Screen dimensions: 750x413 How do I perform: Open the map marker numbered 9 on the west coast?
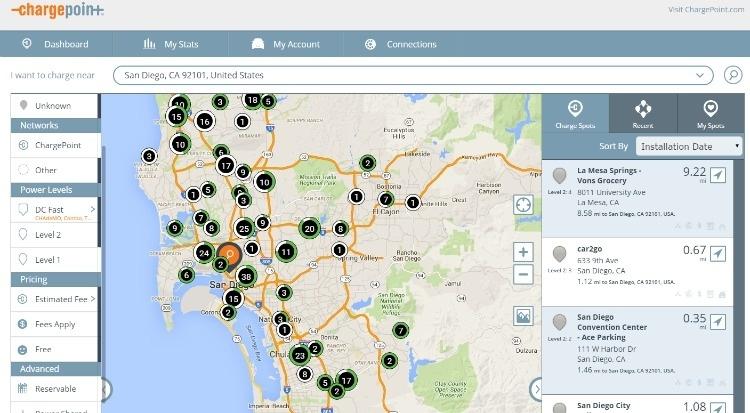(175, 228)
